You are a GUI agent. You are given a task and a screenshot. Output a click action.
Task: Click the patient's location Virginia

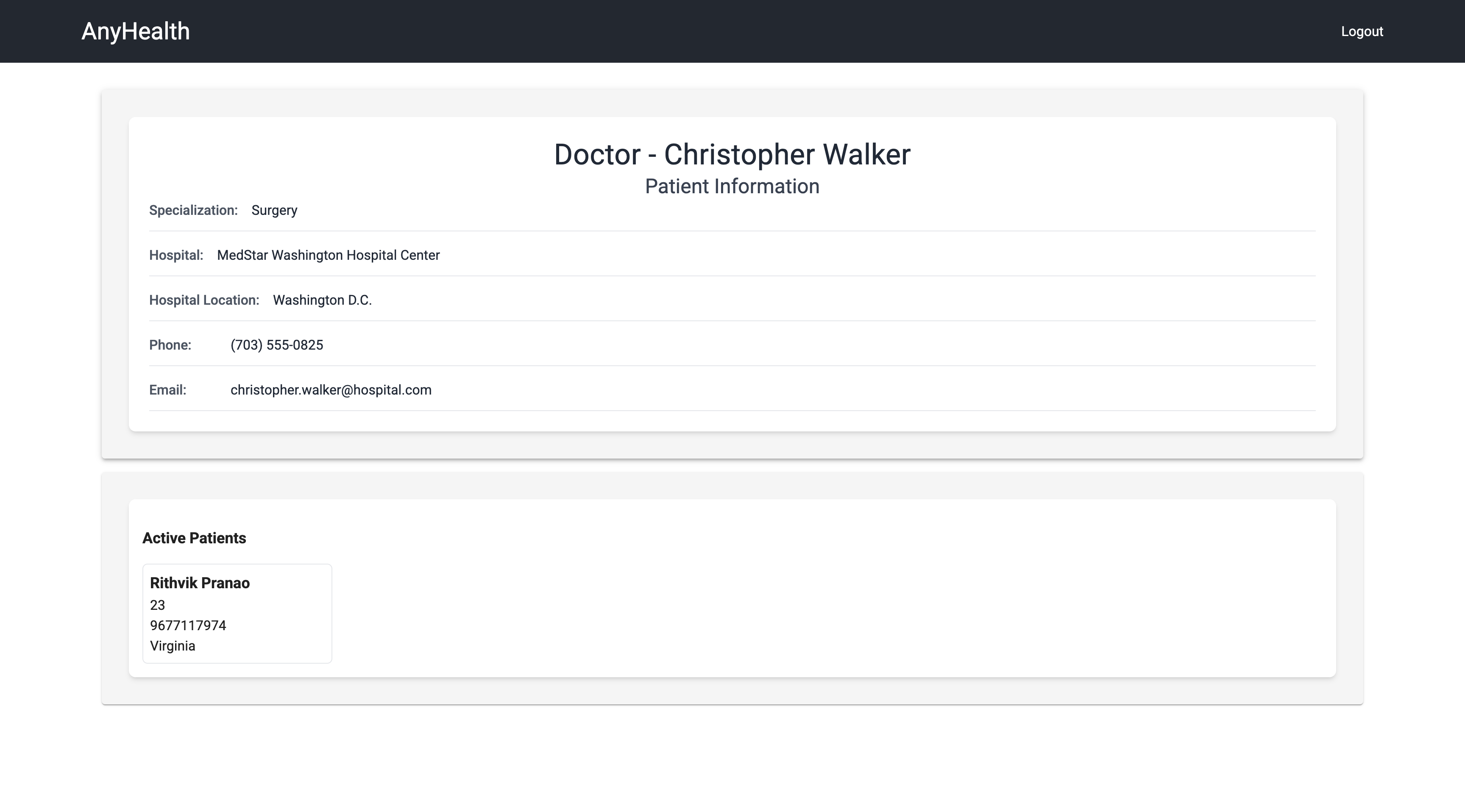(173, 646)
